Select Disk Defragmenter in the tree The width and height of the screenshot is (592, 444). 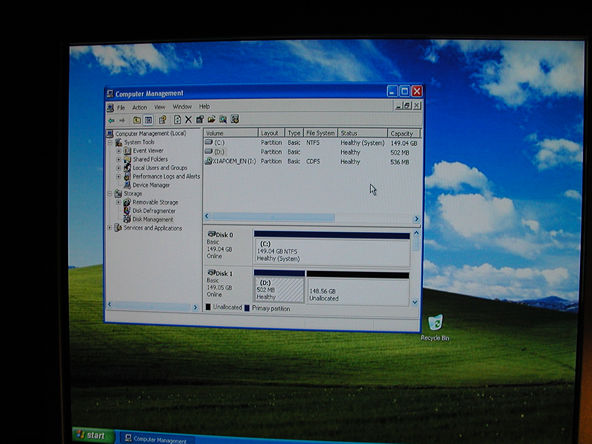point(154,211)
